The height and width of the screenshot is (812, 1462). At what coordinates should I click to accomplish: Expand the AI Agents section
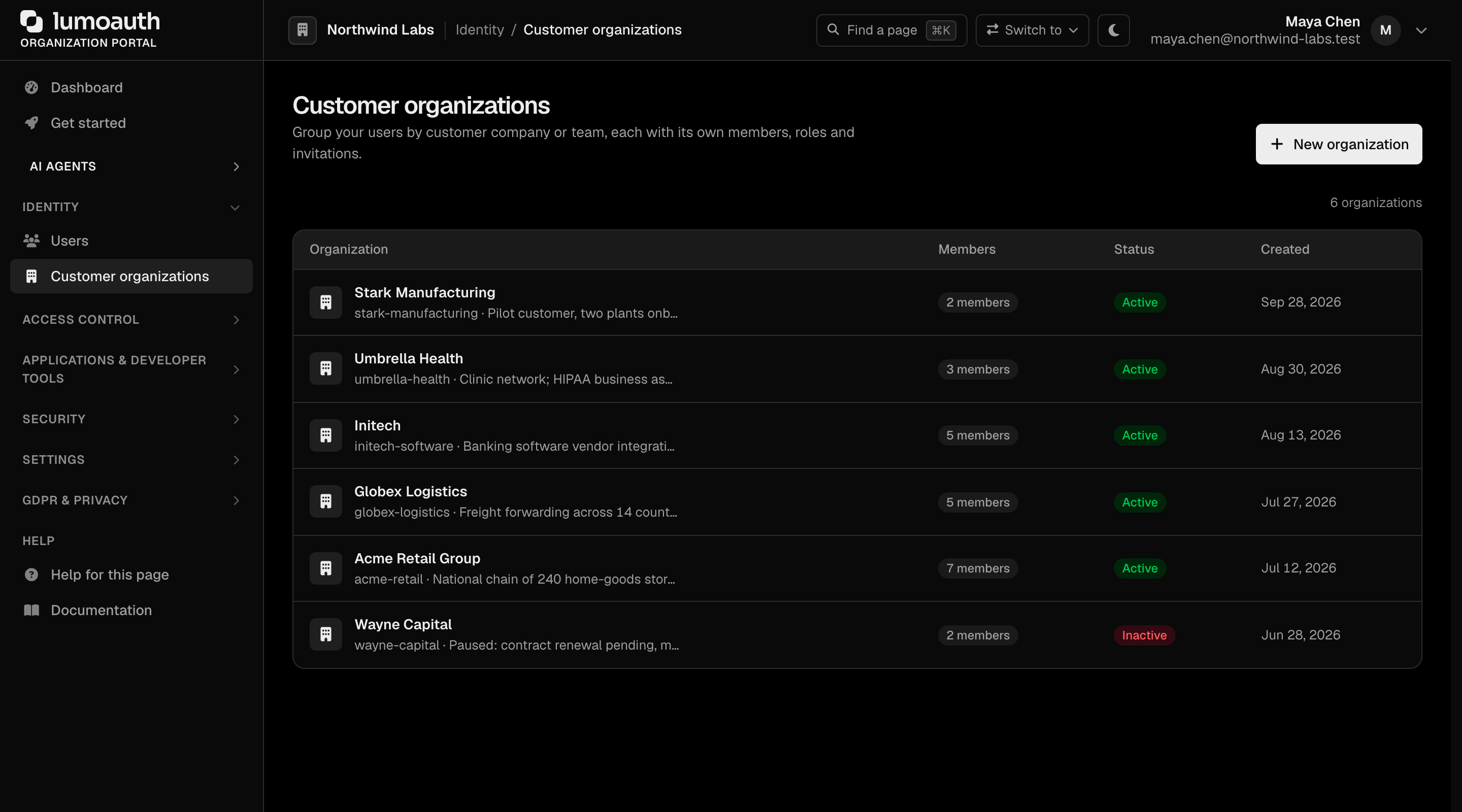point(131,166)
